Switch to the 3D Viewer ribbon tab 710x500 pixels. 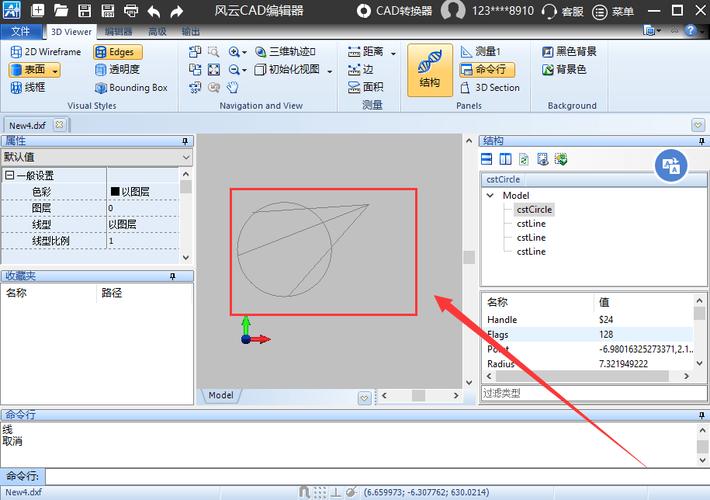[x=71, y=32]
